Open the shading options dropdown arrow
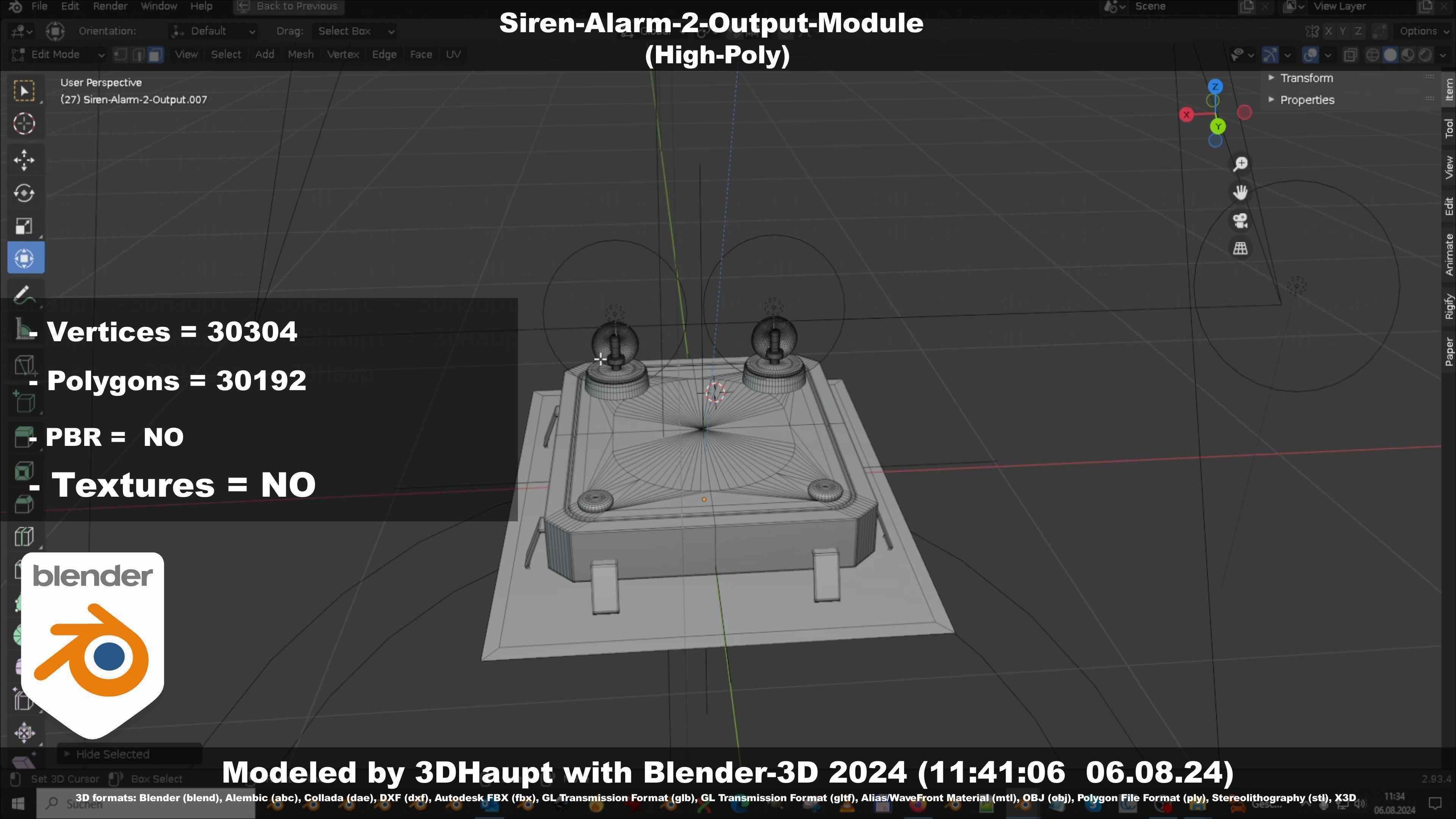Image resolution: width=1456 pixels, height=819 pixels. click(x=1443, y=55)
